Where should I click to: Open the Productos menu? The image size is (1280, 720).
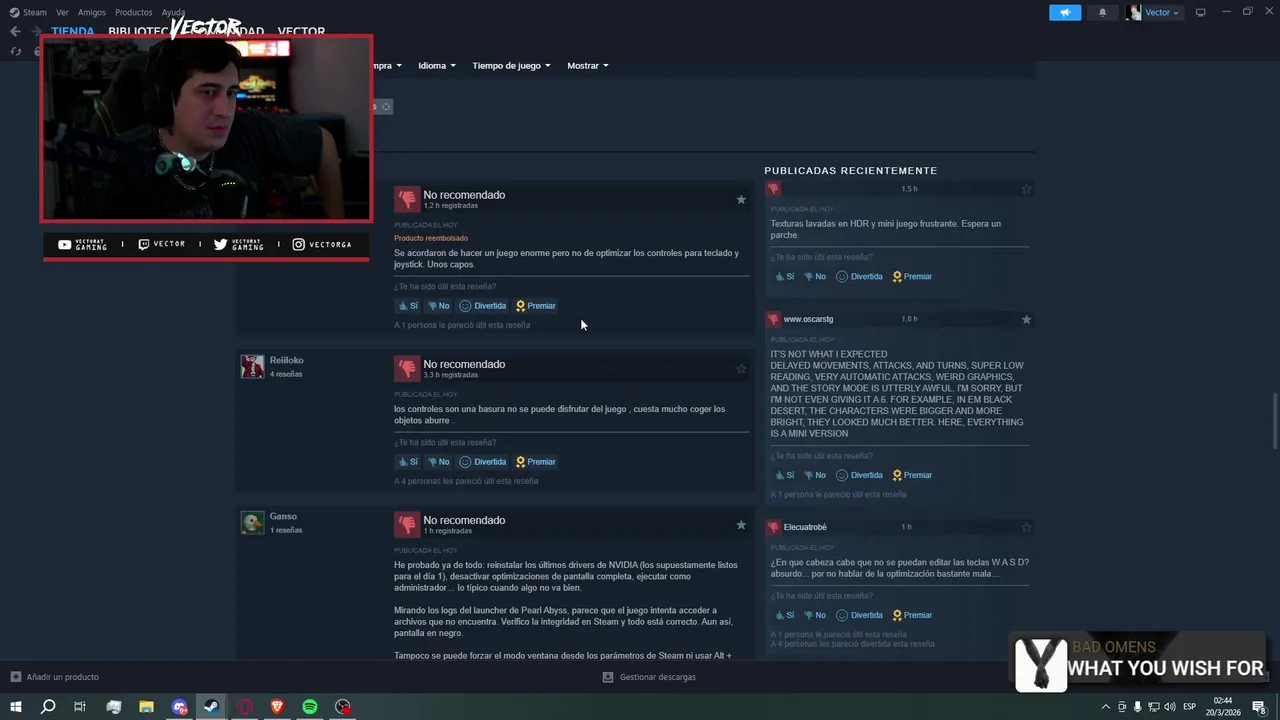134,12
